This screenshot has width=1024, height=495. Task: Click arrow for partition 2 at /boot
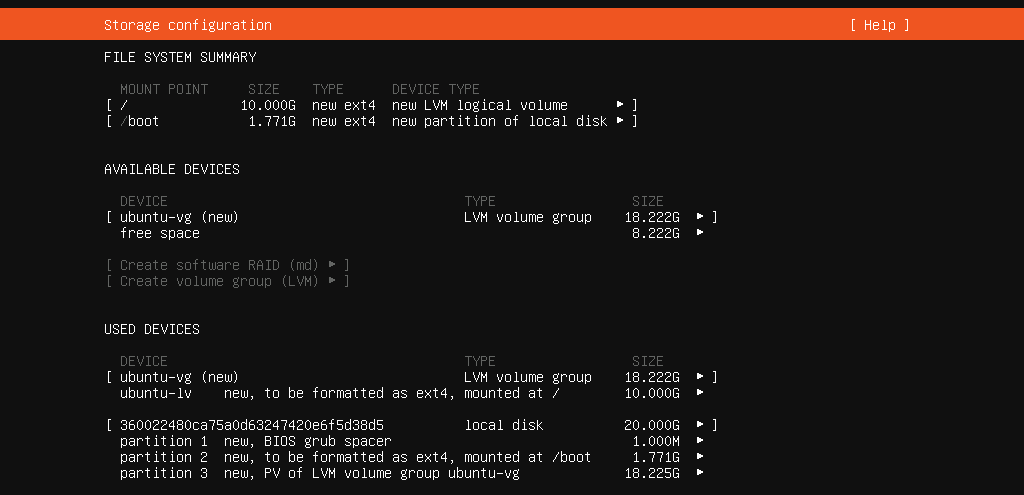(x=701, y=457)
